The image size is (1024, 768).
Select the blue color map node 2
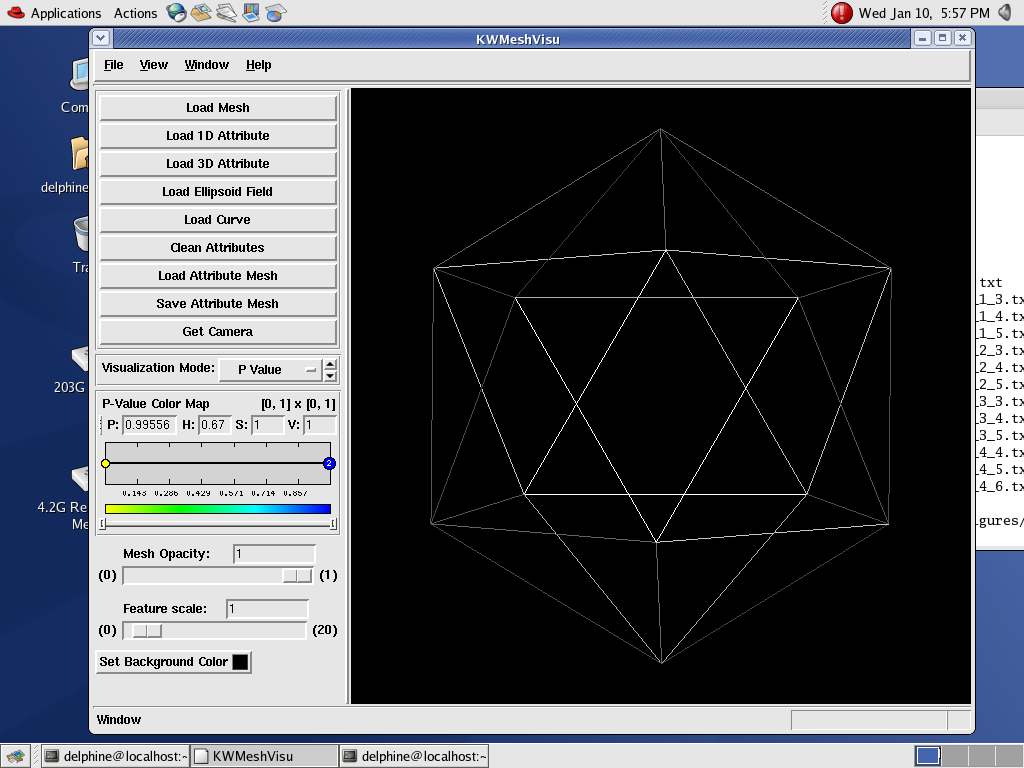[x=329, y=464]
